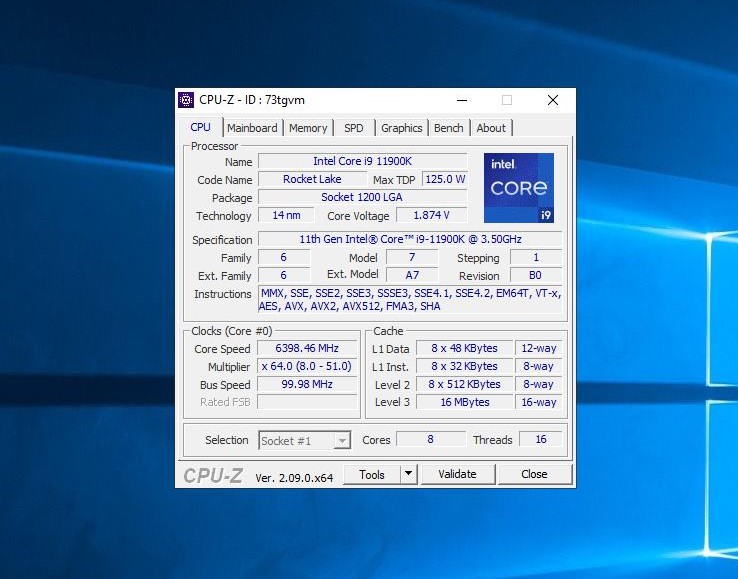Click the Level 3 value 16 MBytes
Screen dimensions: 738x579
[x=465, y=402]
